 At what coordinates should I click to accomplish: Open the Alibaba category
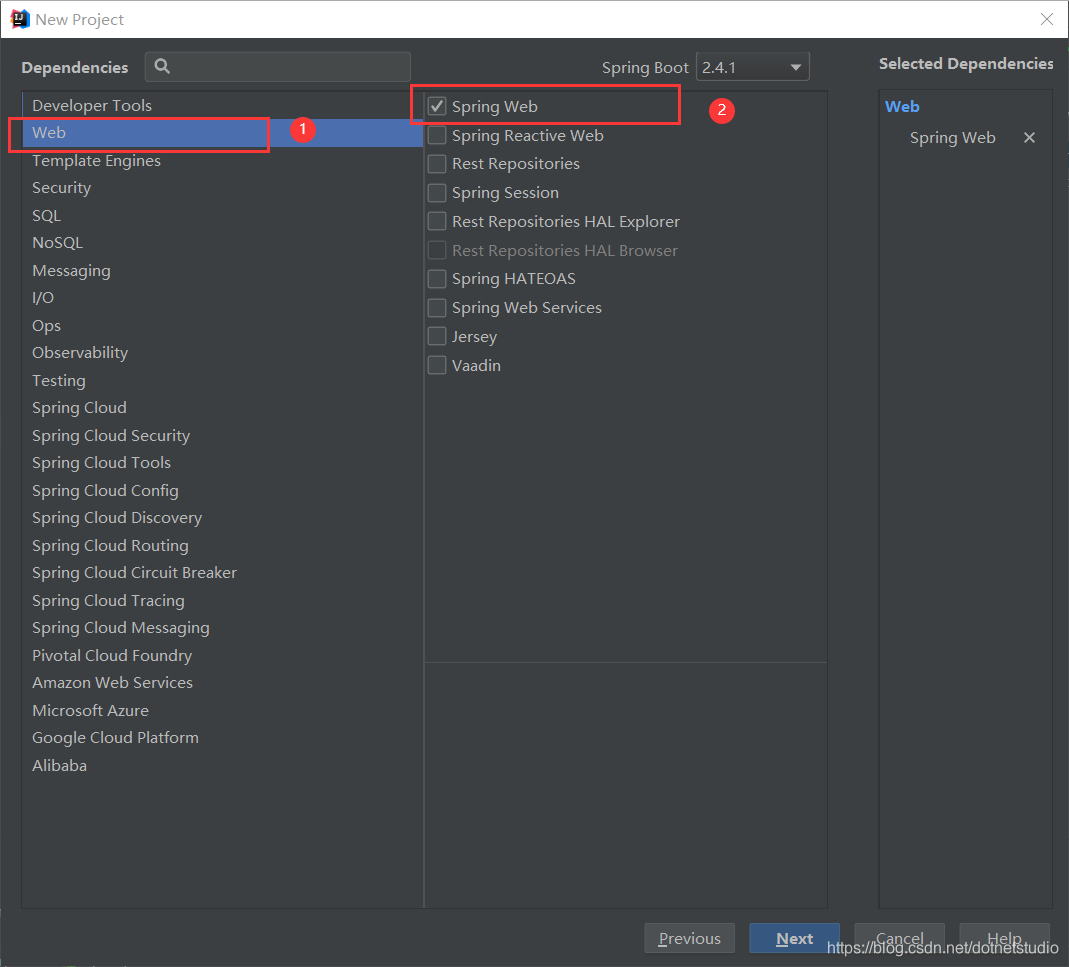(222, 766)
